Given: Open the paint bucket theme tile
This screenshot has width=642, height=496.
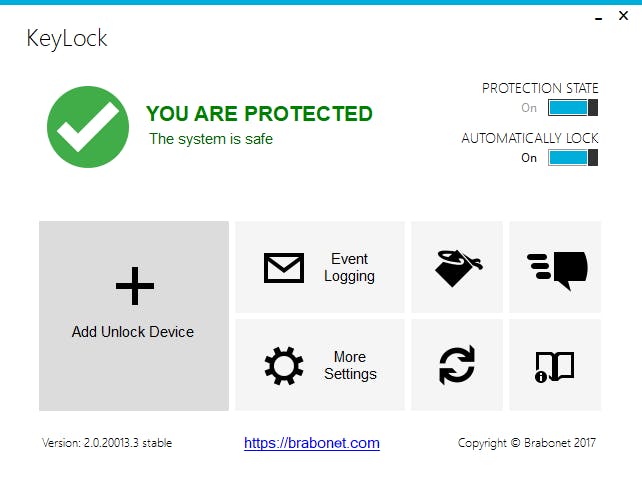Looking at the screenshot, I should pyautogui.click(x=457, y=267).
